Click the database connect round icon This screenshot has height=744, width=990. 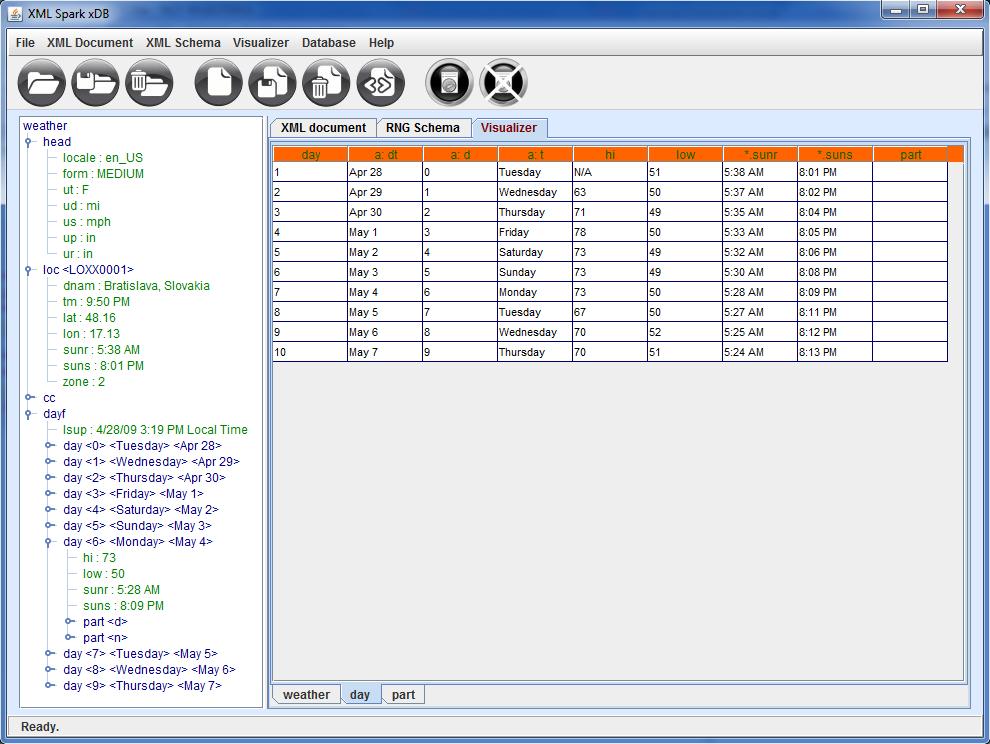click(449, 83)
